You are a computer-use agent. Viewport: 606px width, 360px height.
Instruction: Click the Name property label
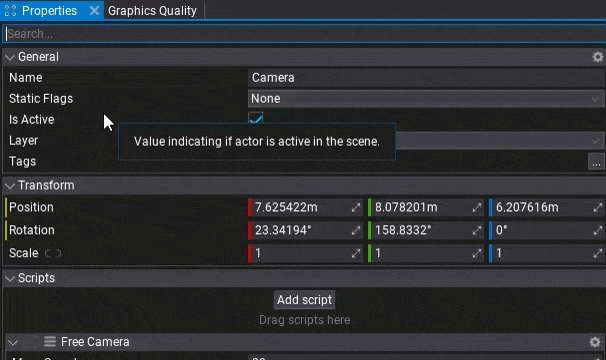coord(26,78)
